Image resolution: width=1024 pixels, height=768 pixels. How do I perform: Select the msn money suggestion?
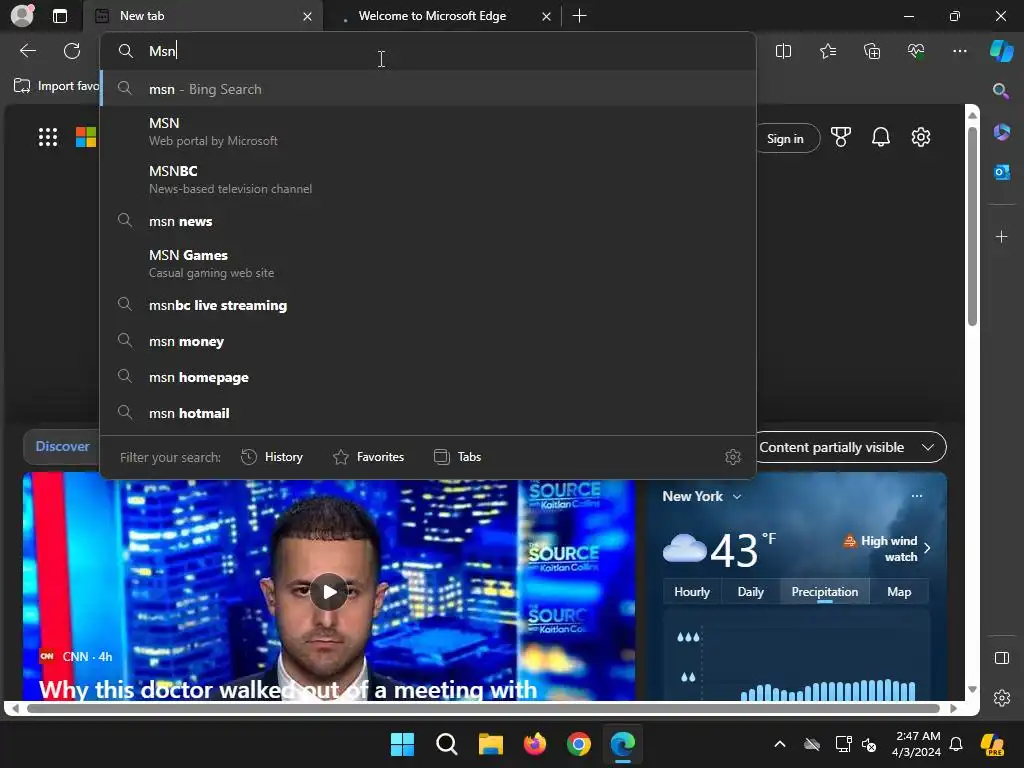pyautogui.click(x=428, y=341)
